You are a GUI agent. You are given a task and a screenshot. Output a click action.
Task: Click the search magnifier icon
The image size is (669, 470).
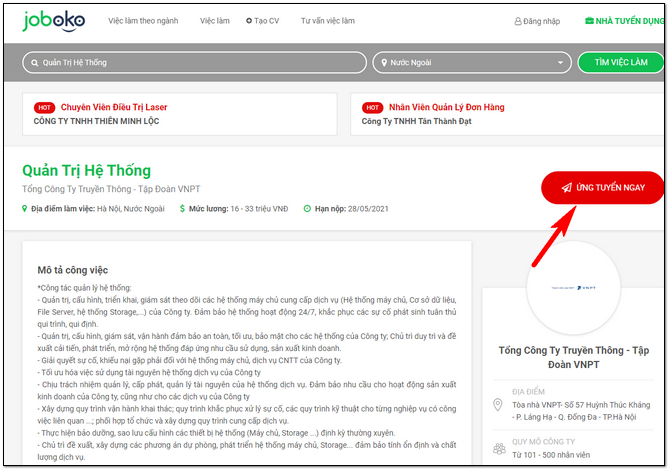pos(34,62)
